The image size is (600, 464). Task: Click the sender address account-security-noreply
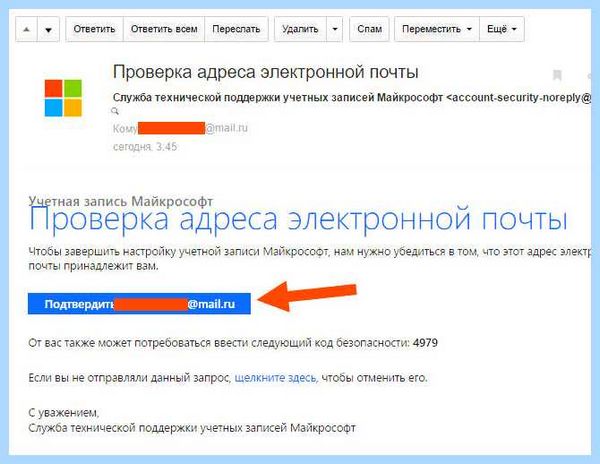tap(519, 98)
